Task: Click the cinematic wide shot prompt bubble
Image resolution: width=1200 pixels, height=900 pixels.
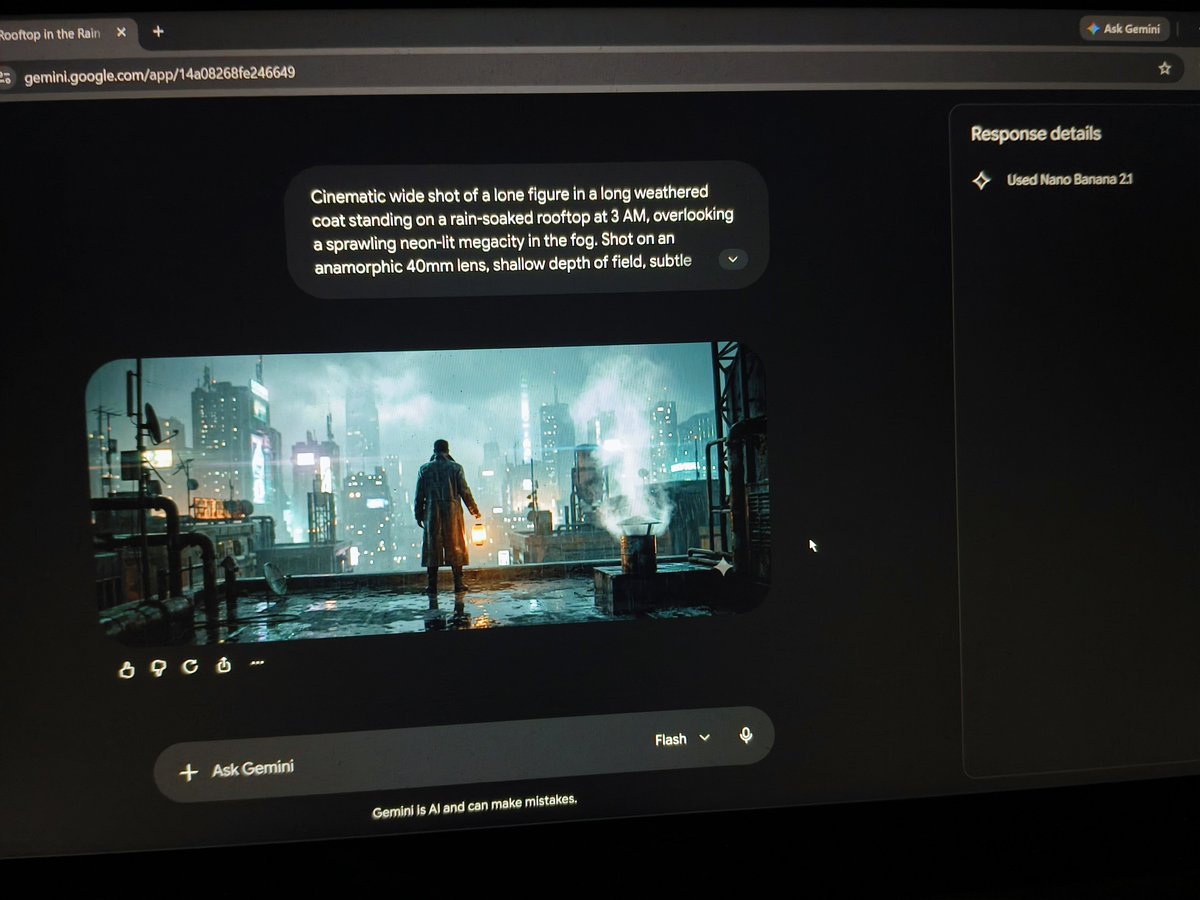Action: (x=527, y=229)
